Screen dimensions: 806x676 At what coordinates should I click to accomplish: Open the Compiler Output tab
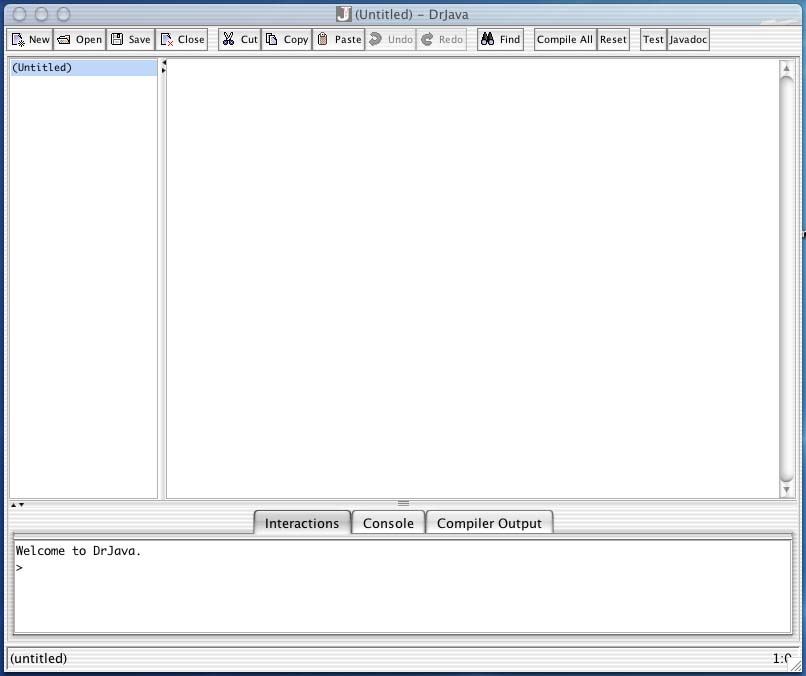tap(489, 523)
